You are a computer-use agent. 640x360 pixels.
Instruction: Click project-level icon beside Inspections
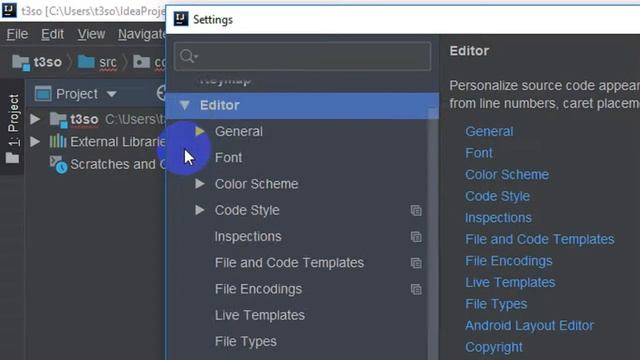(x=416, y=237)
